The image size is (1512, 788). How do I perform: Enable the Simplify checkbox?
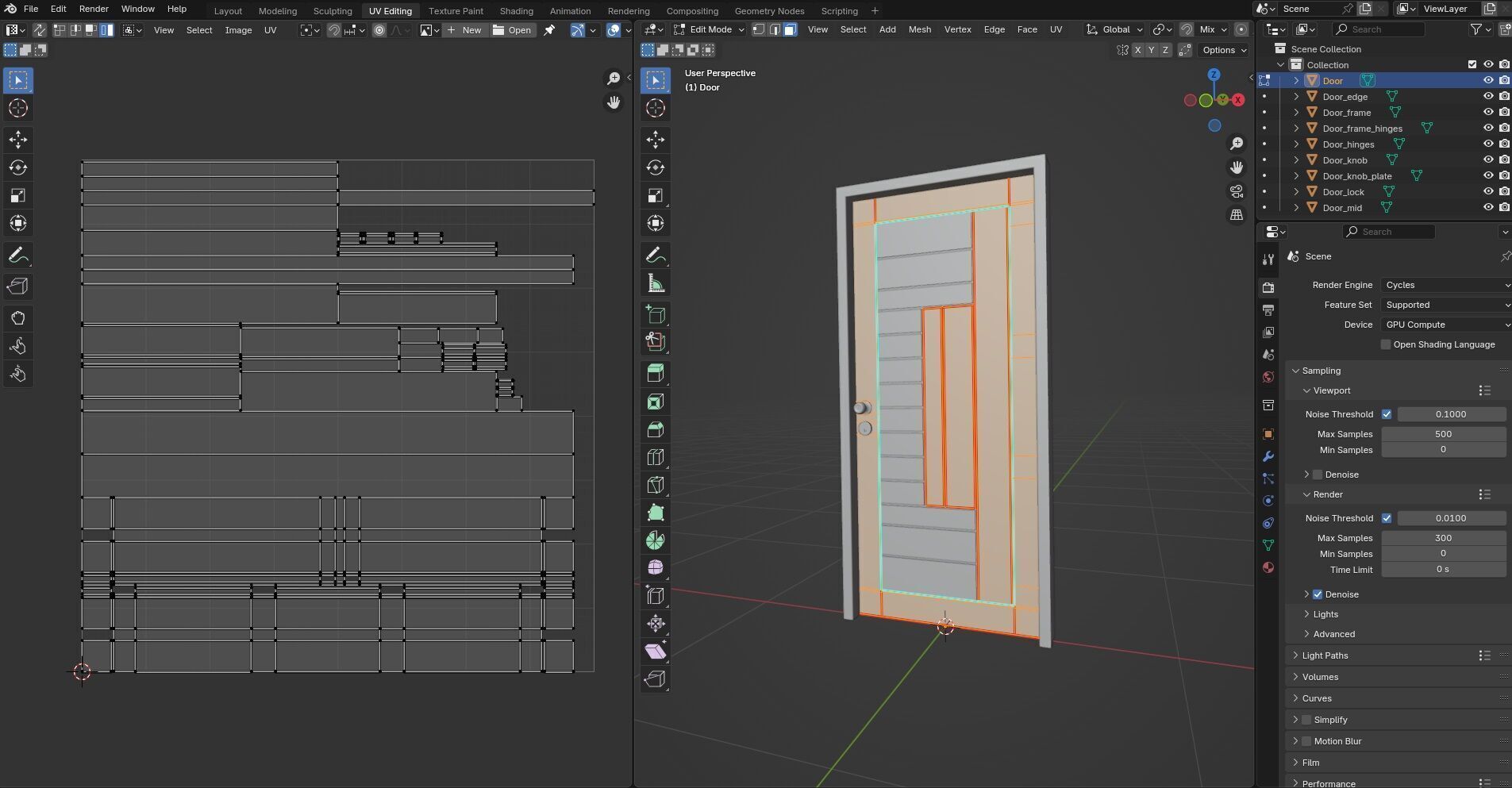[x=1306, y=720]
